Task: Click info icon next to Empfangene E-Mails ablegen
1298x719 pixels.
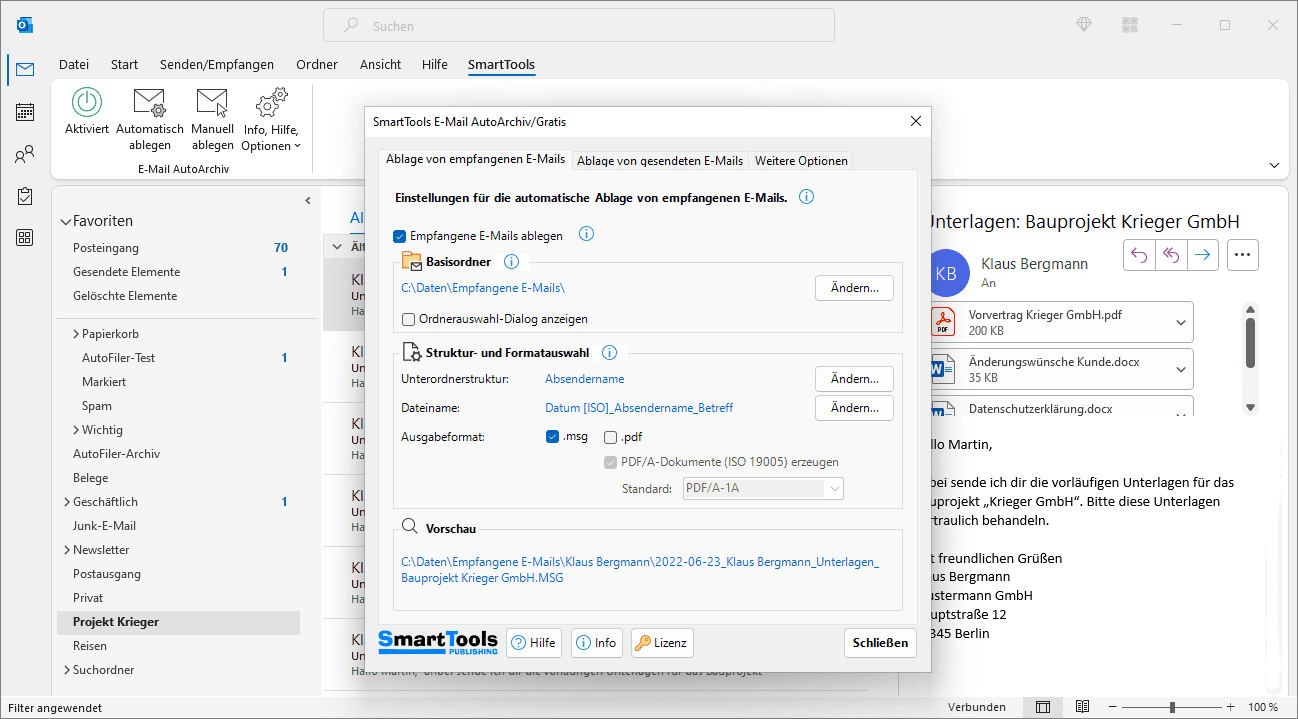Action: click(x=587, y=235)
